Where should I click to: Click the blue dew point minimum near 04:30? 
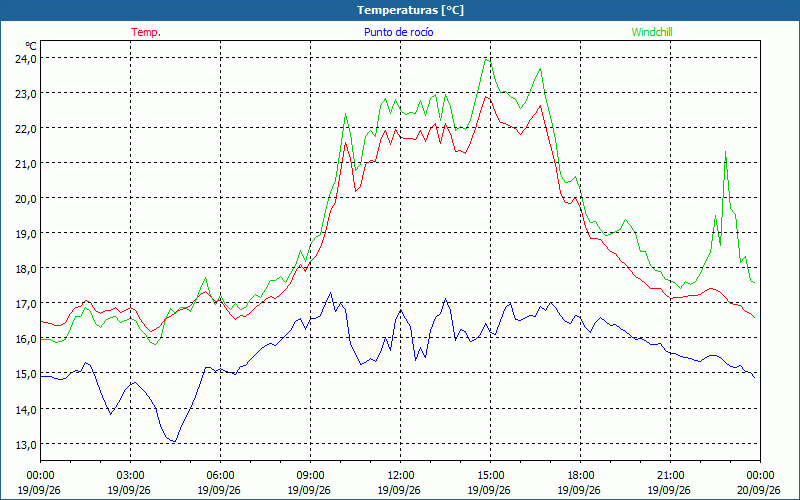tap(174, 441)
